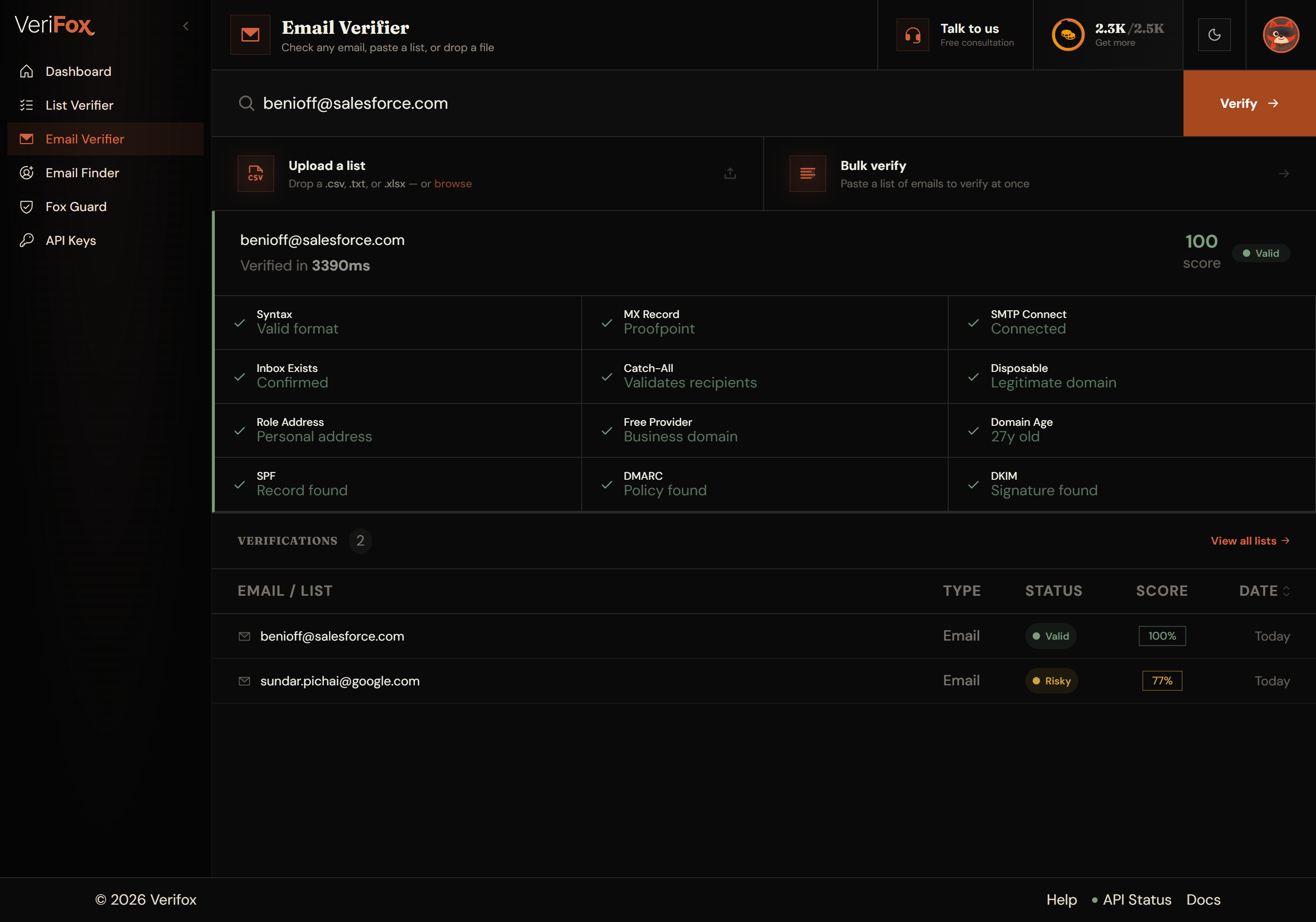Click the Email Verifier header envelope icon

pyautogui.click(x=250, y=35)
